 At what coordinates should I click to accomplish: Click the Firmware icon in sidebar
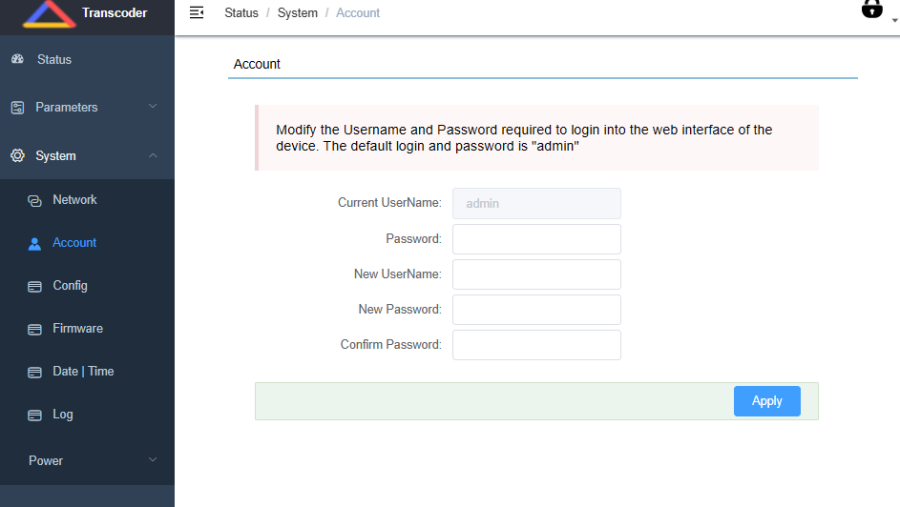point(35,329)
